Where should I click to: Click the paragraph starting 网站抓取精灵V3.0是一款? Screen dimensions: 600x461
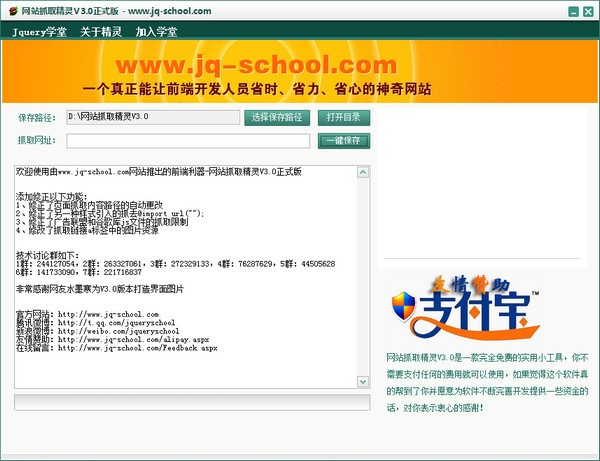coord(487,383)
